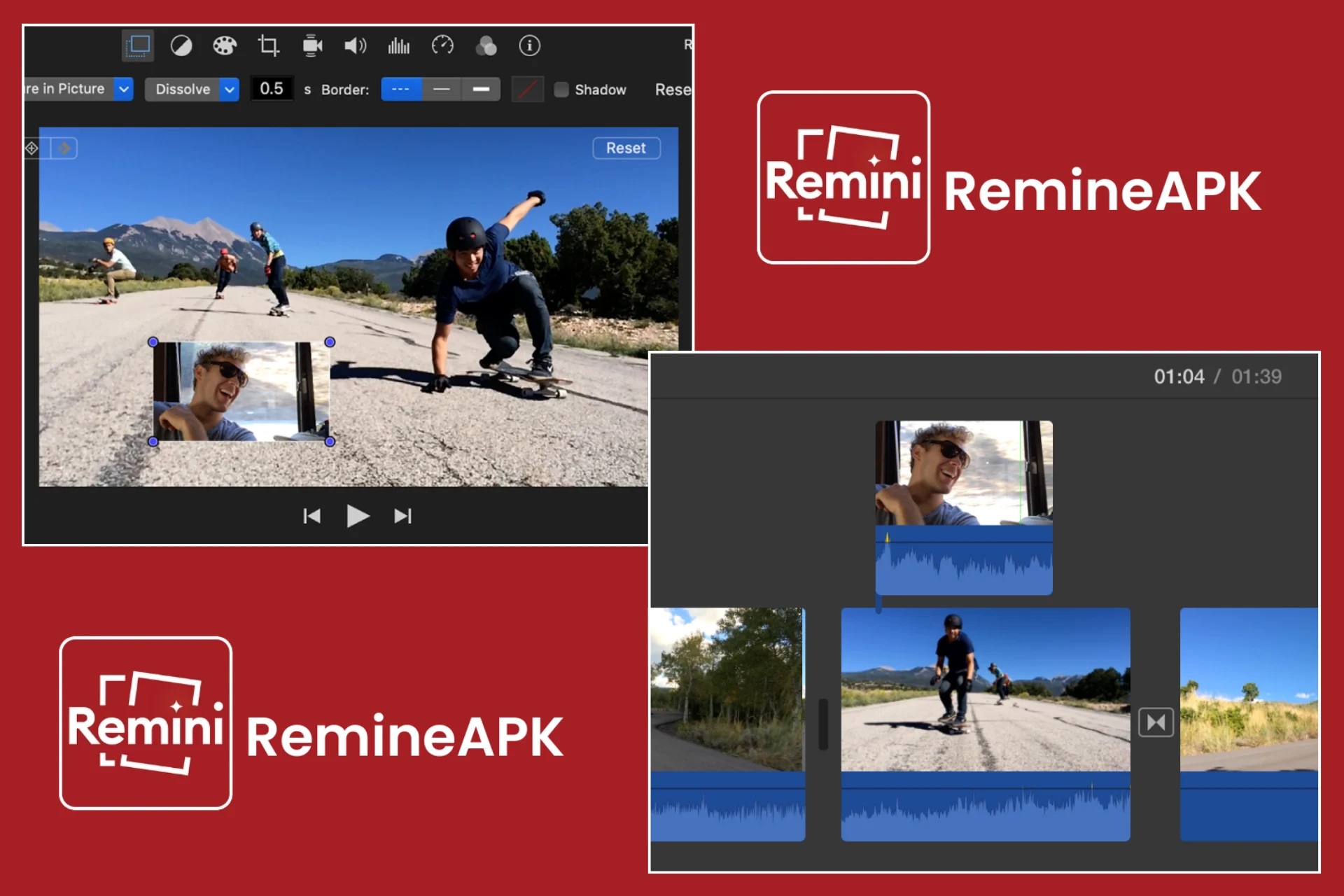Pick the border color swatch
This screenshot has width=1344, height=896.
[527, 89]
